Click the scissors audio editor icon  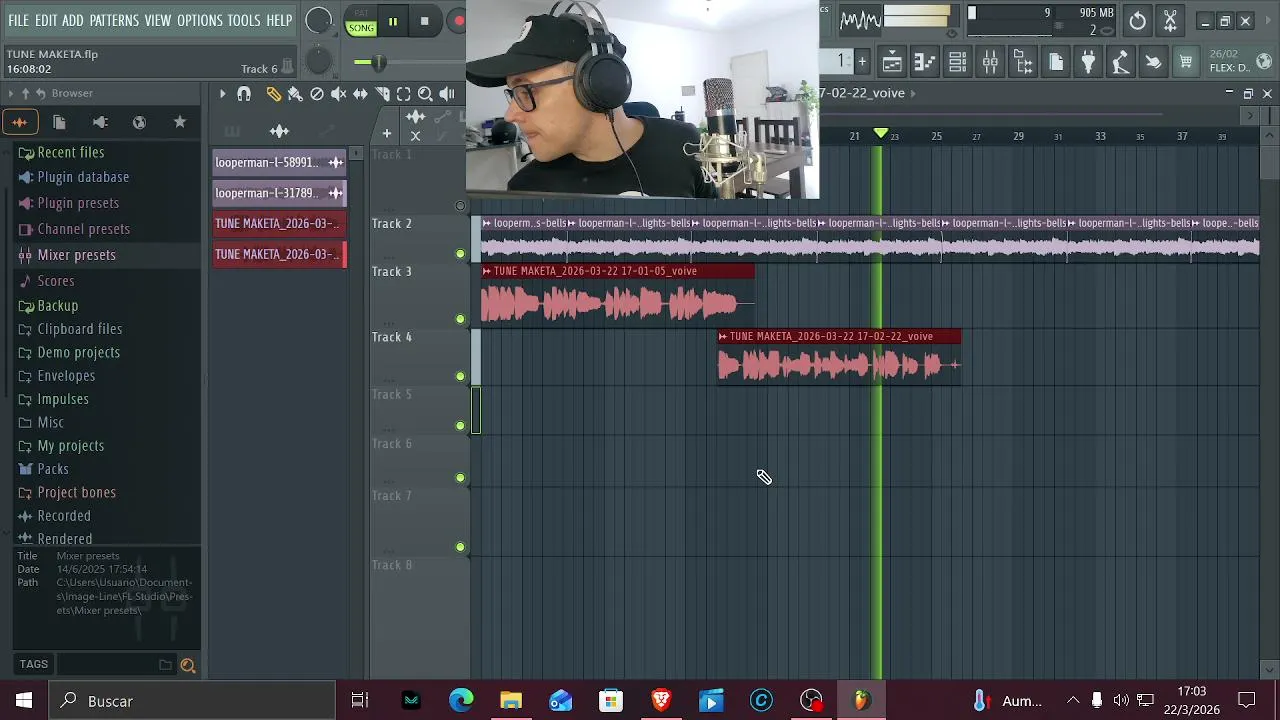1170,20
